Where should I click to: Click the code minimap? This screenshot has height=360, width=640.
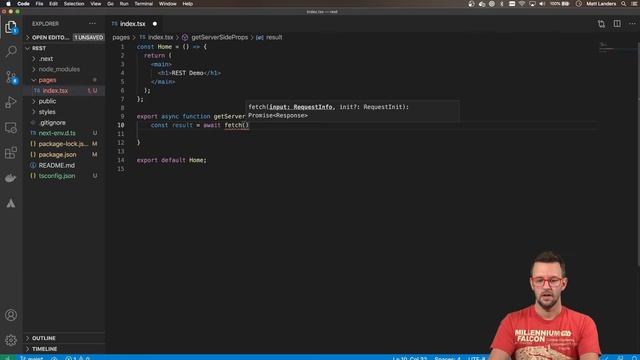(x=616, y=47)
